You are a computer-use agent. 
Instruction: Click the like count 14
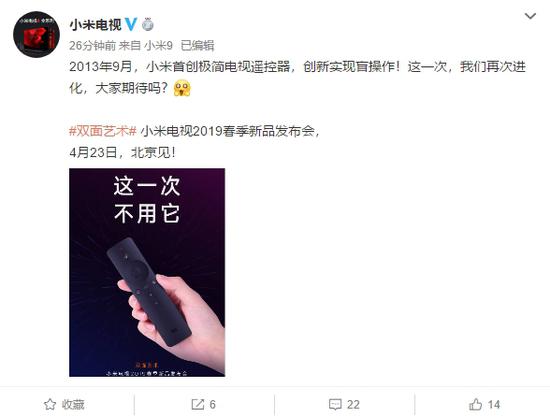(494, 404)
